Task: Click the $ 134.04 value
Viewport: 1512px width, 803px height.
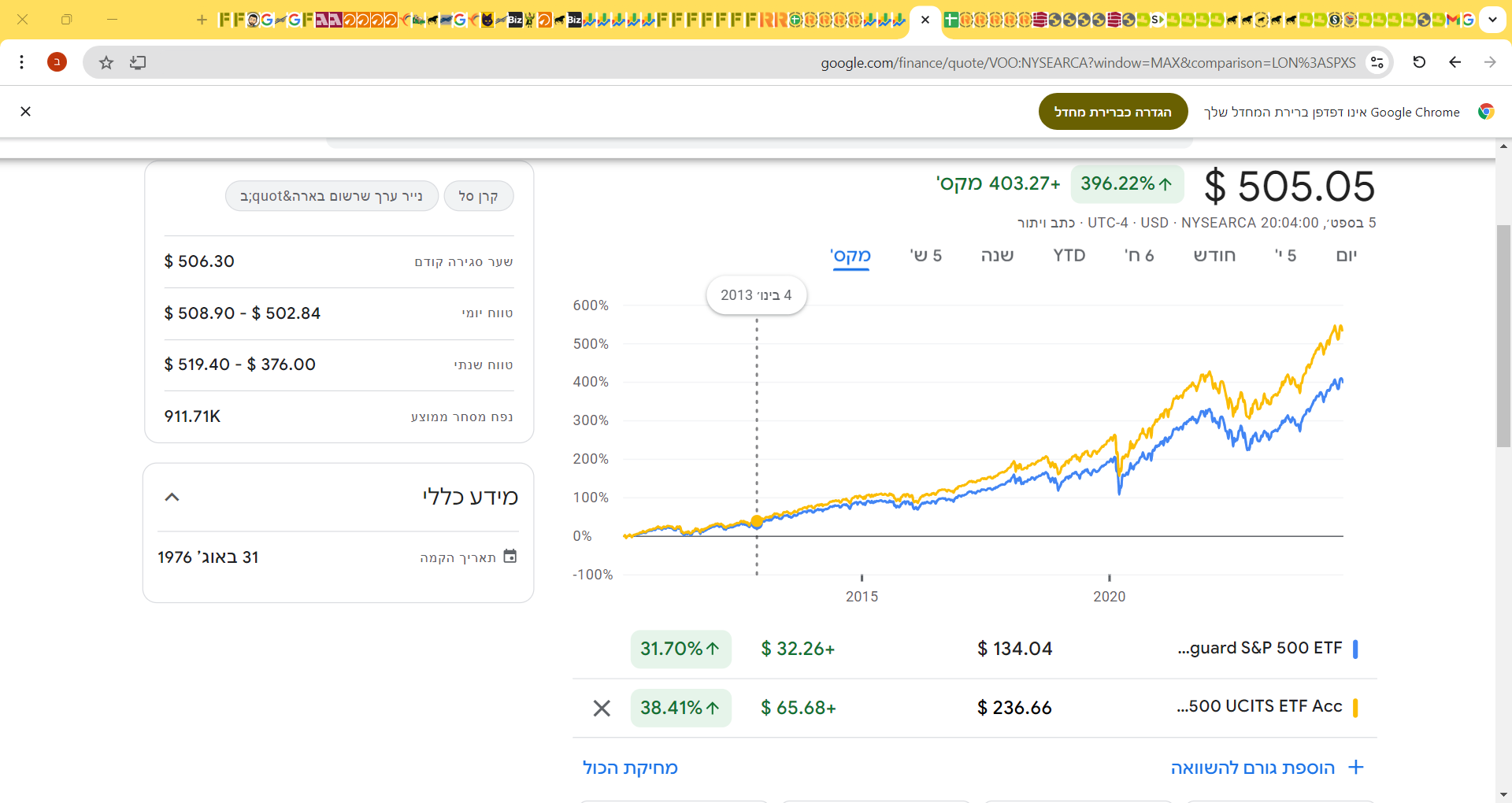Action: [1014, 649]
